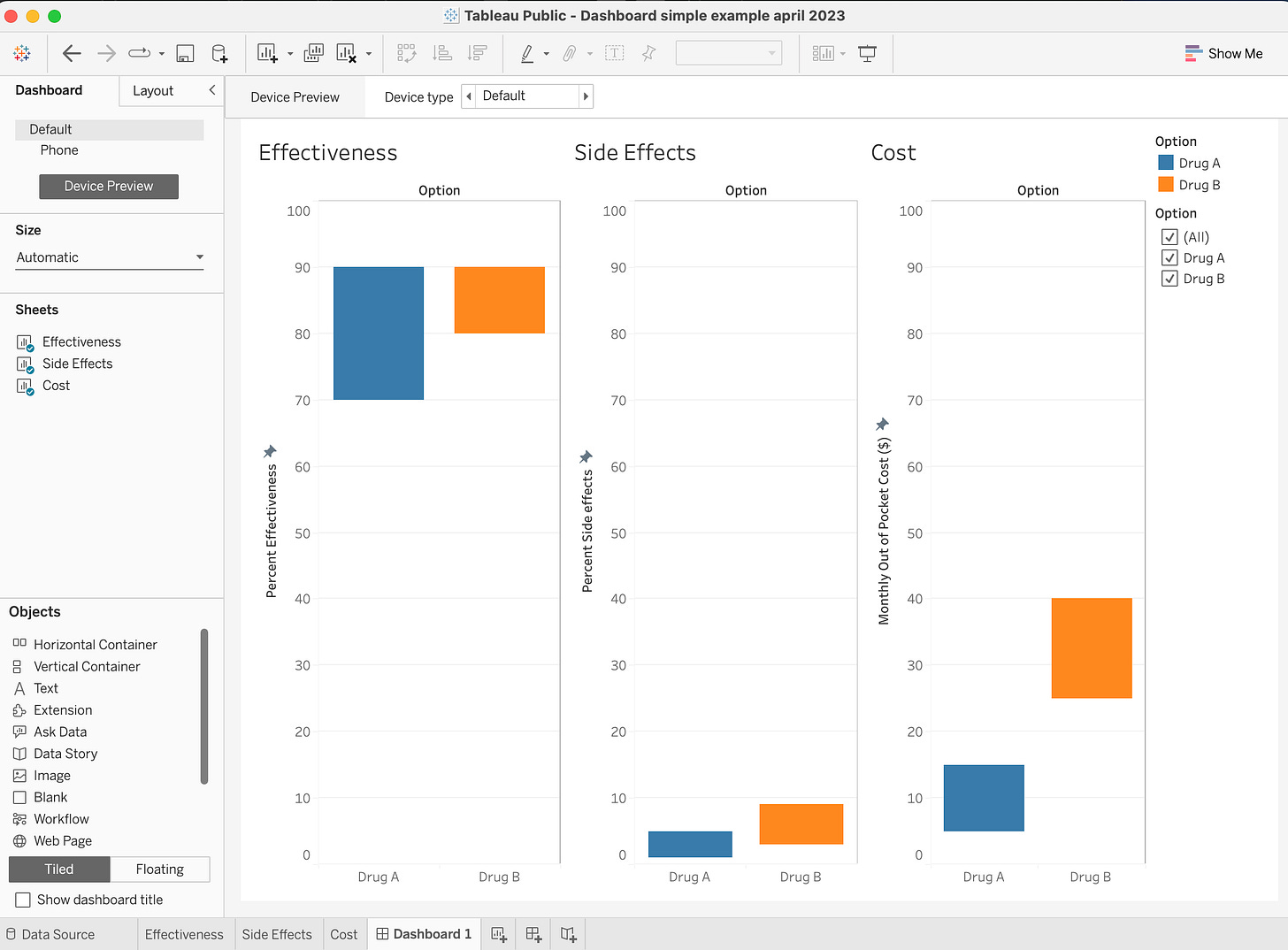
Task: Clear the sheet using the toolbar icon
Action: tap(346, 53)
